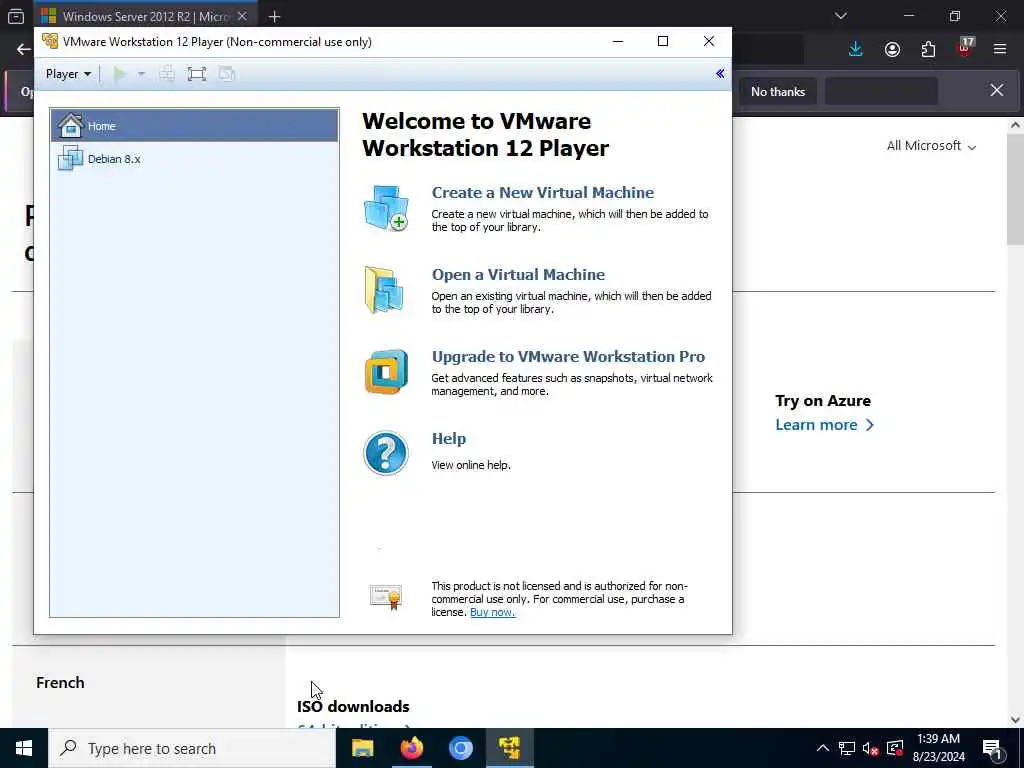Click the Send Ctrl+Alt+Del toolbar icon
The width and height of the screenshot is (1024, 768).
[x=167, y=74]
